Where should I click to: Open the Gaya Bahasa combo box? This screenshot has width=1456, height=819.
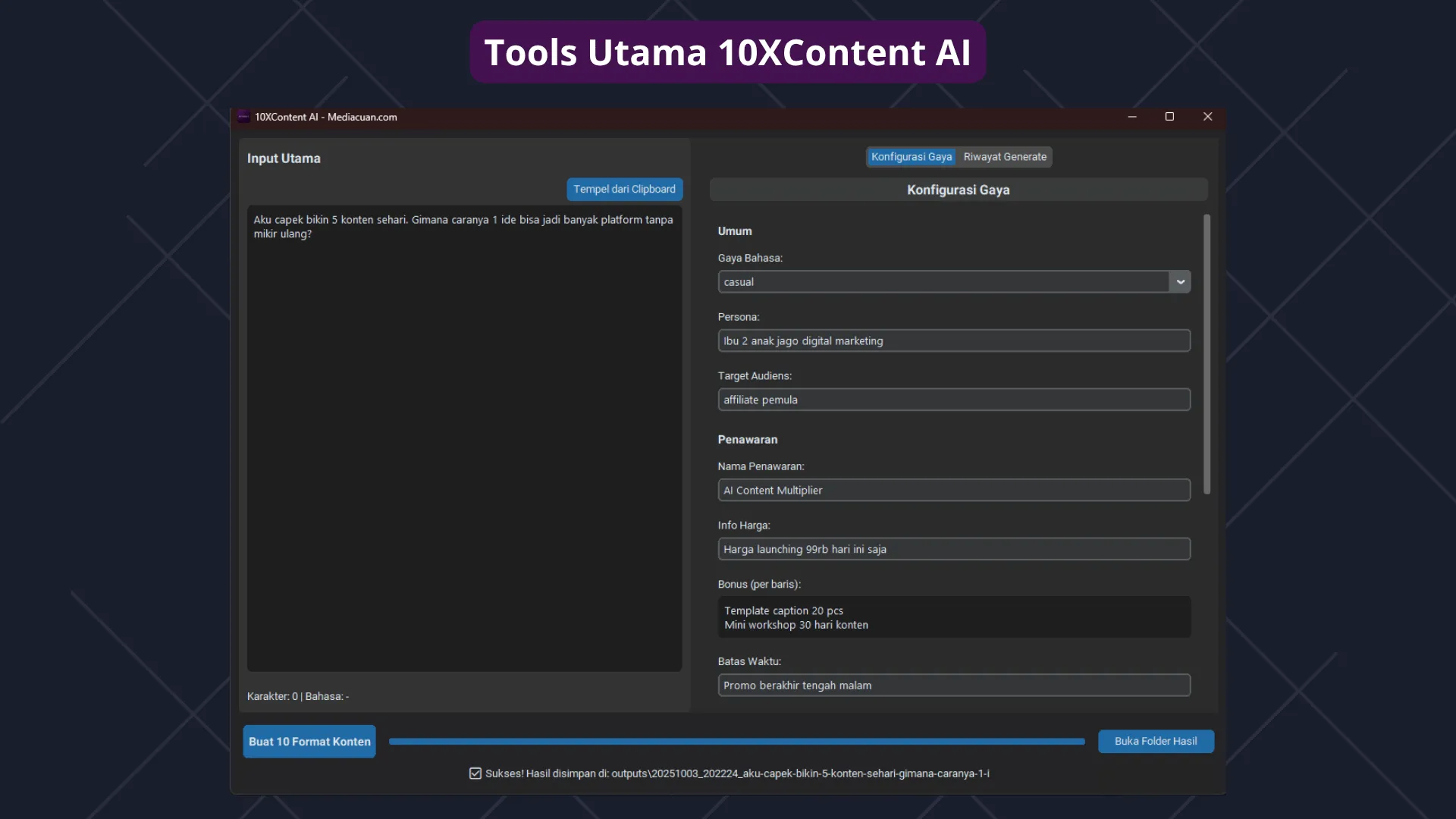952,281
